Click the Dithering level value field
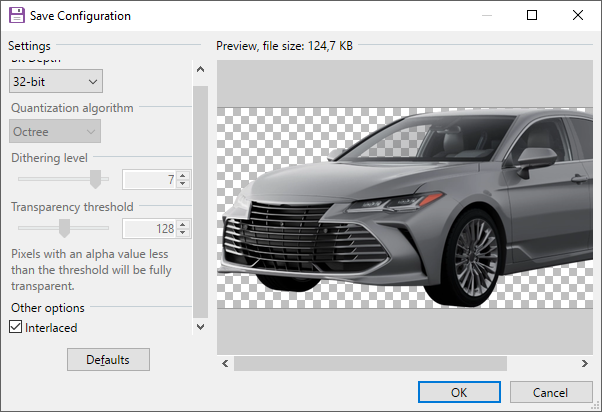Viewport: 602px width, 412px height. coord(148,180)
